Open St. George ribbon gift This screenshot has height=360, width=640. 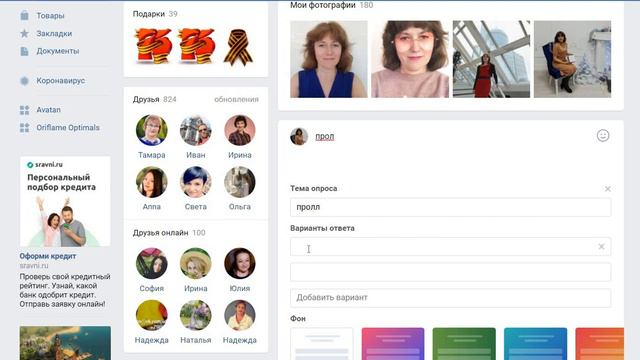point(239,47)
